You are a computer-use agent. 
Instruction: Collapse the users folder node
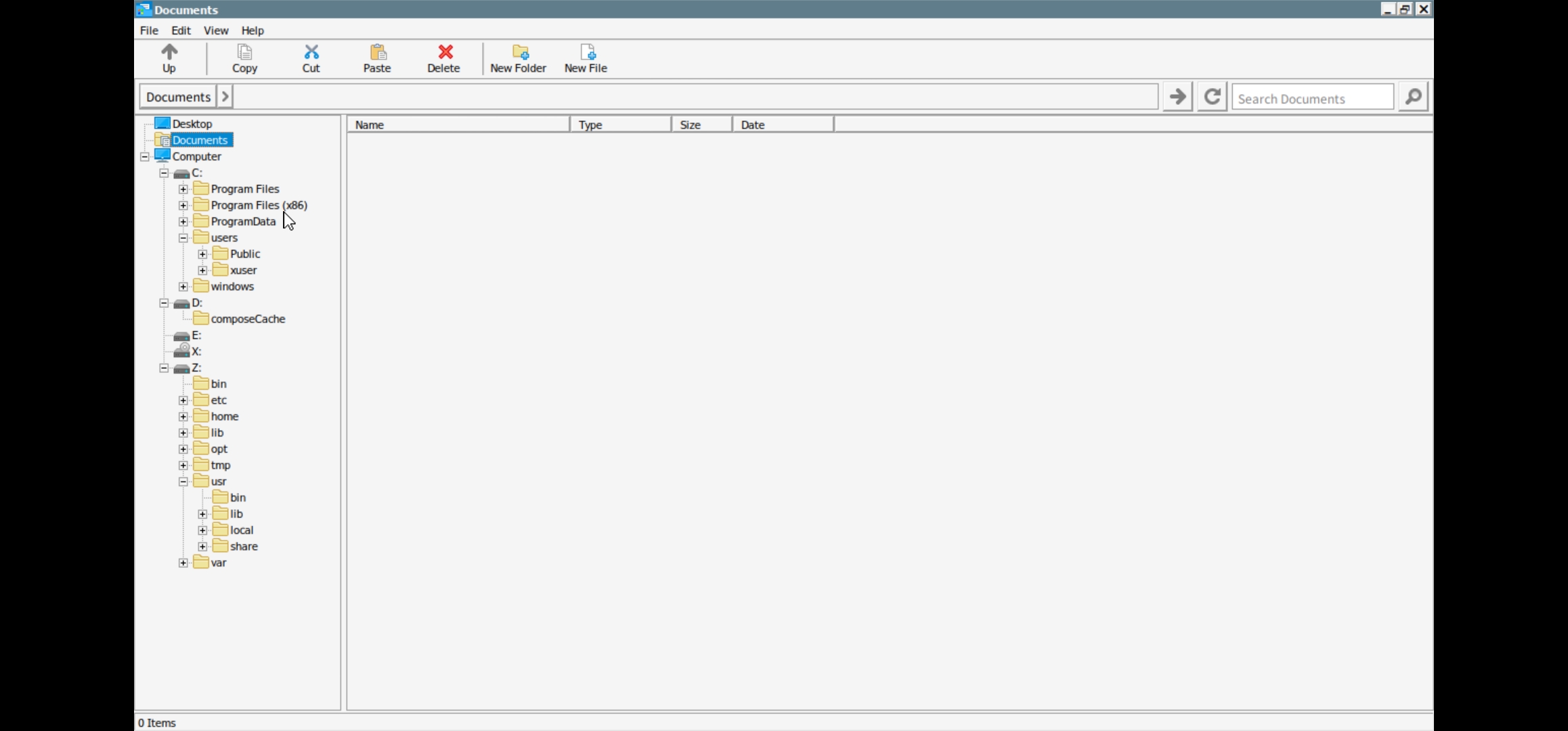pyautogui.click(x=183, y=238)
